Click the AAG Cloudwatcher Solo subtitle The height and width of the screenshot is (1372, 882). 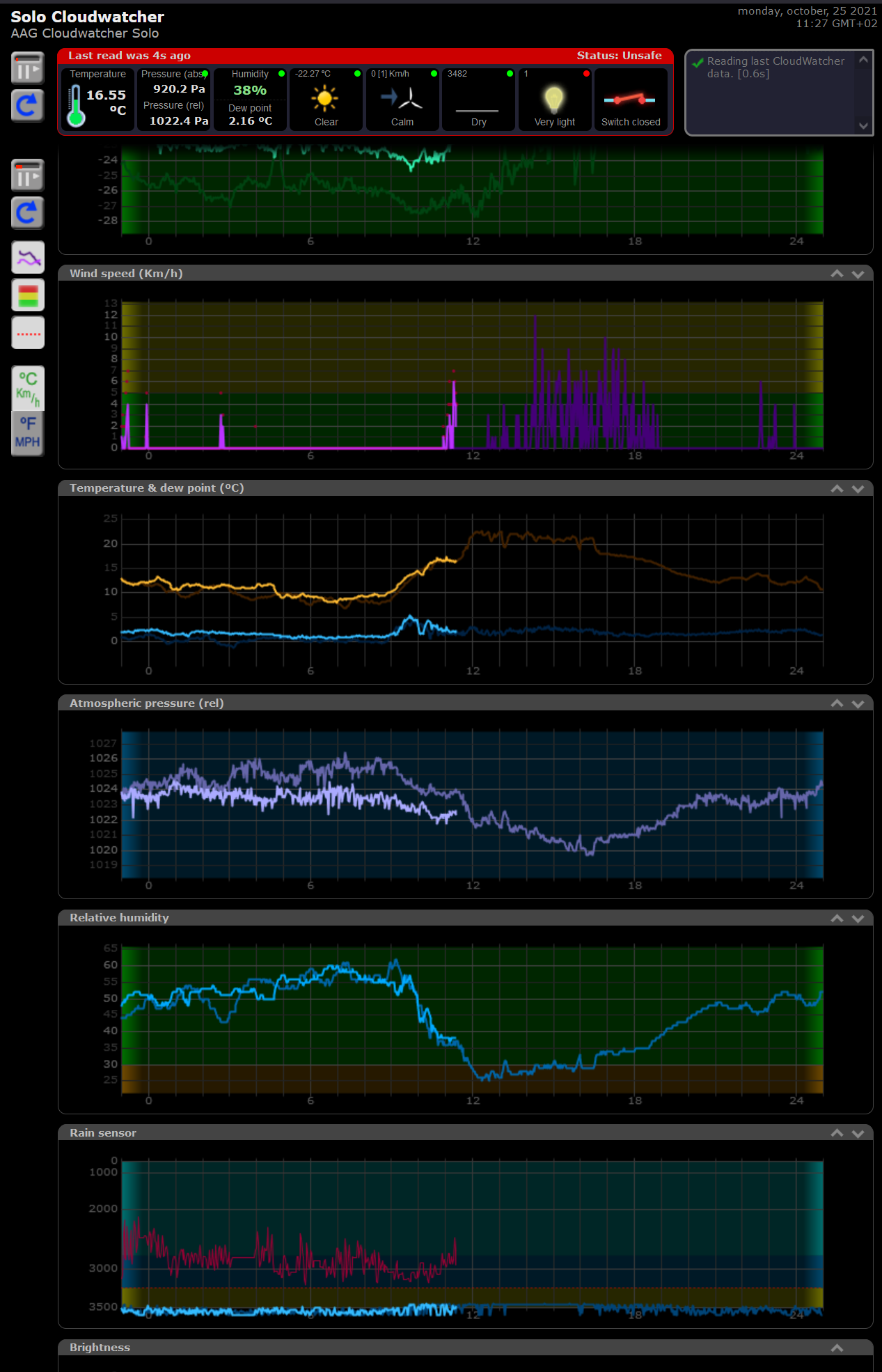85,33
